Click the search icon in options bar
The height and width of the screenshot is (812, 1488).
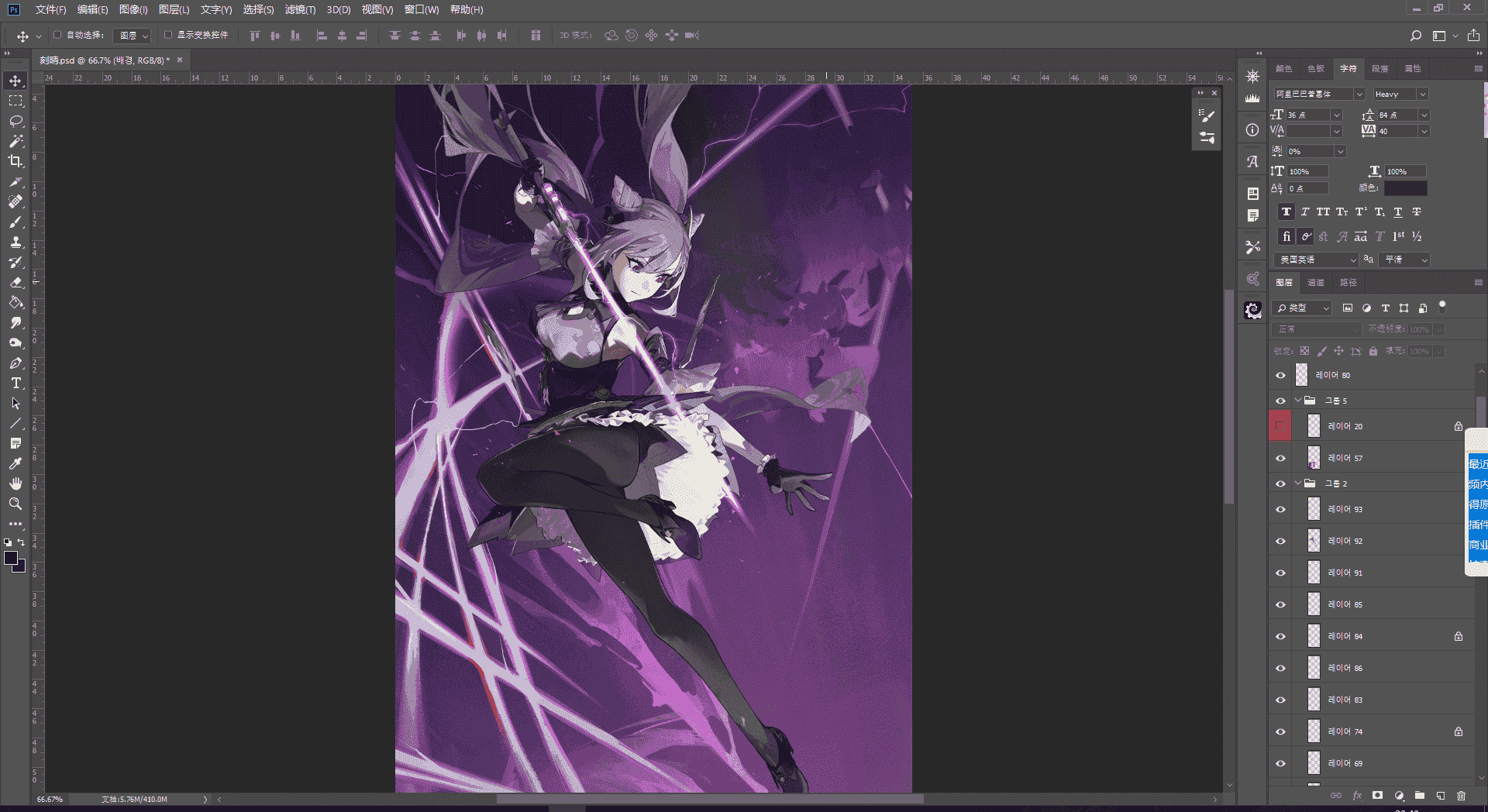click(1416, 36)
